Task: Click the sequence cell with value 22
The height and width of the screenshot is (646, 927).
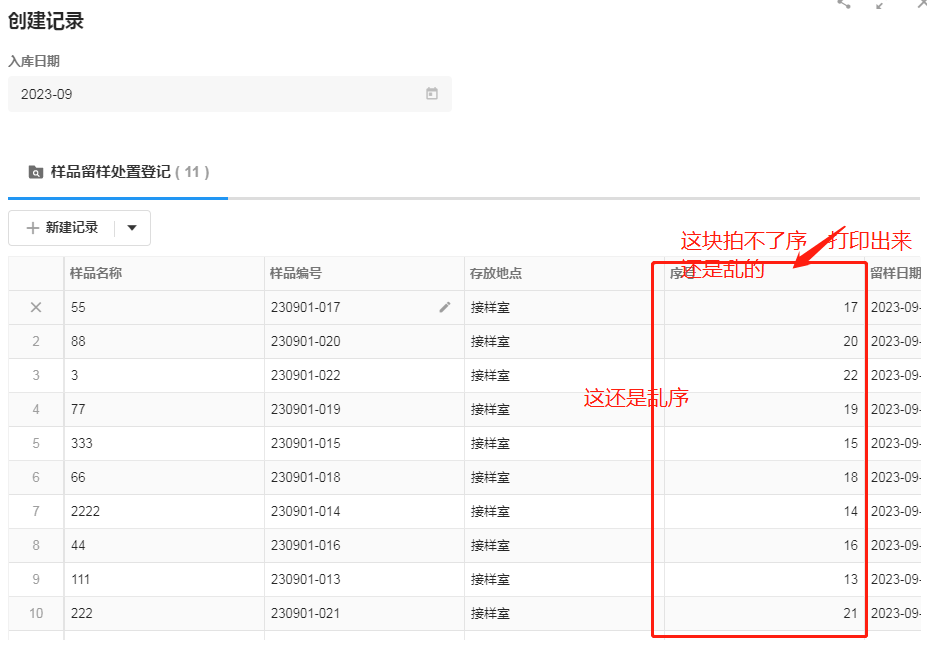Action: pyautogui.click(x=764, y=375)
